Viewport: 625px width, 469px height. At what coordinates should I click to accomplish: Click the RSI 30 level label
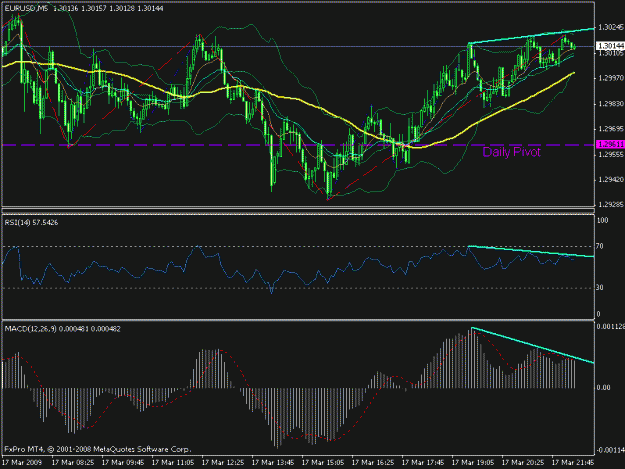pos(599,288)
